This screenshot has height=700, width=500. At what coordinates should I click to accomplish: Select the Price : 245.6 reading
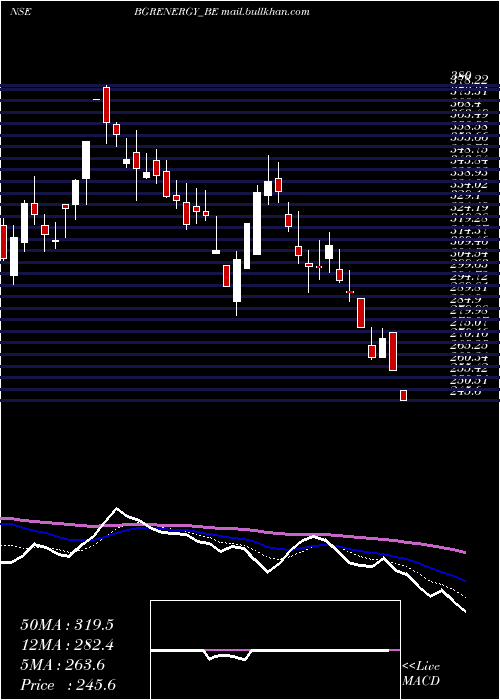(68, 685)
